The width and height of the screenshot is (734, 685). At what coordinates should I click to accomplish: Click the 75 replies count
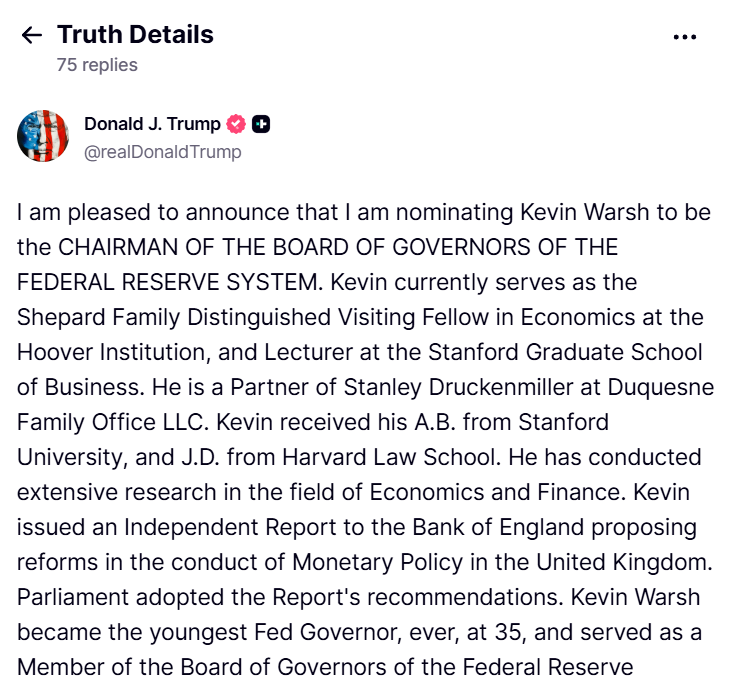(97, 65)
